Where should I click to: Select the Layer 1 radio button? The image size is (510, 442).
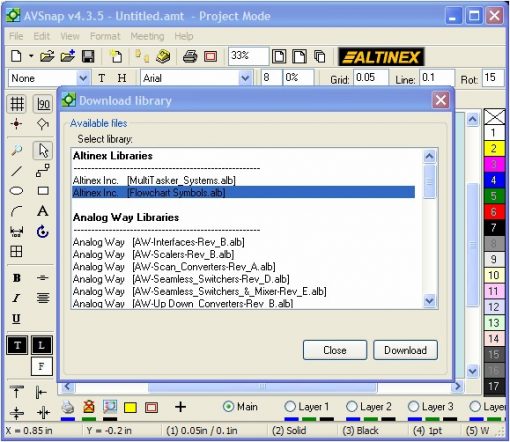point(290,407)
